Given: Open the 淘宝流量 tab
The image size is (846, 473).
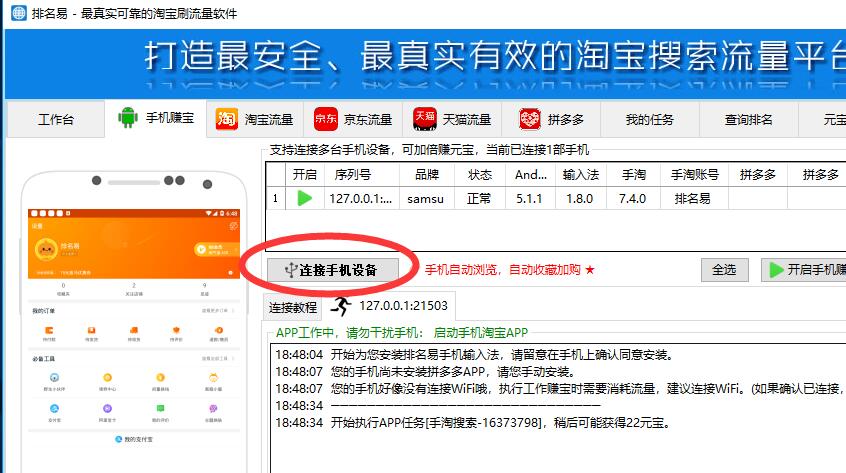Looking at the screenshot, I should (255, 119).
